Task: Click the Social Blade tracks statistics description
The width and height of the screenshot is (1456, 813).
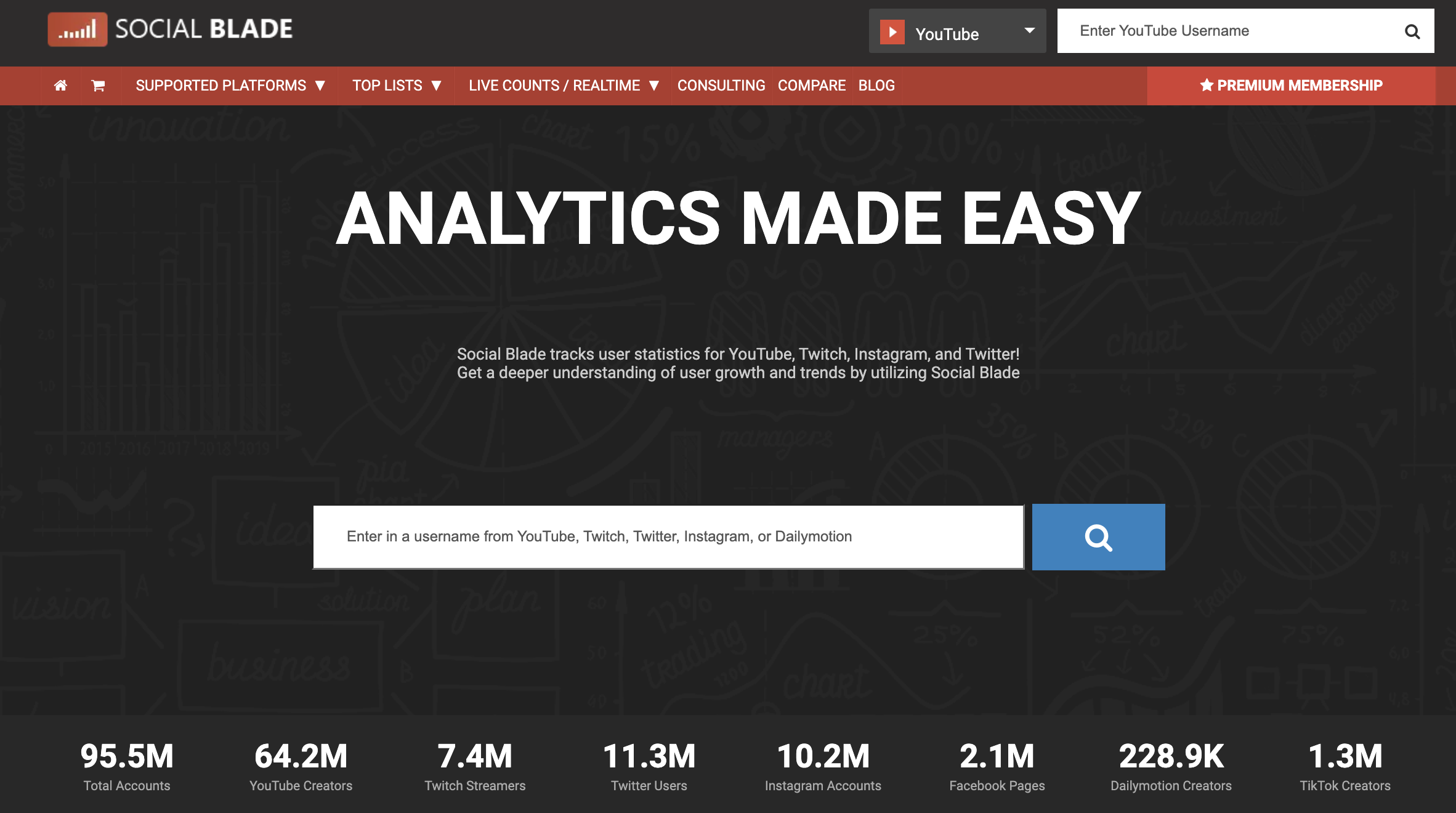Action: pos(738,363)
